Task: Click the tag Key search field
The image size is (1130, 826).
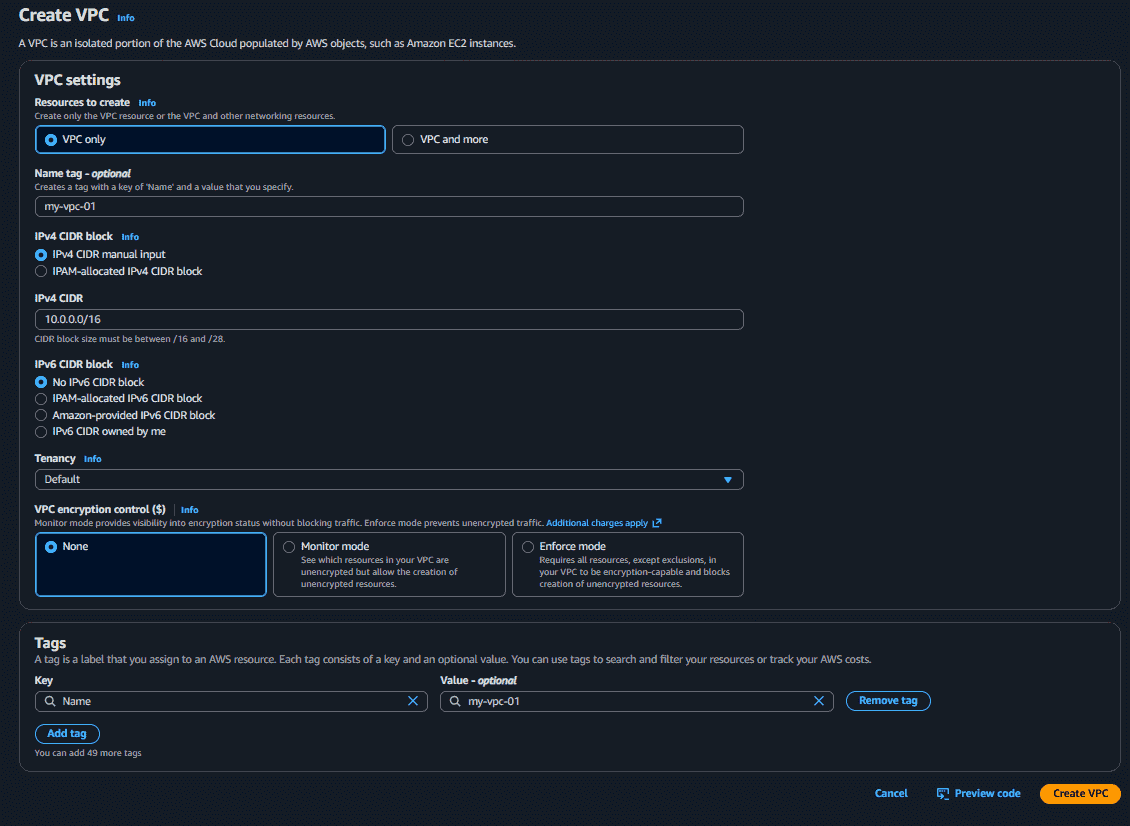Action: 231,701
